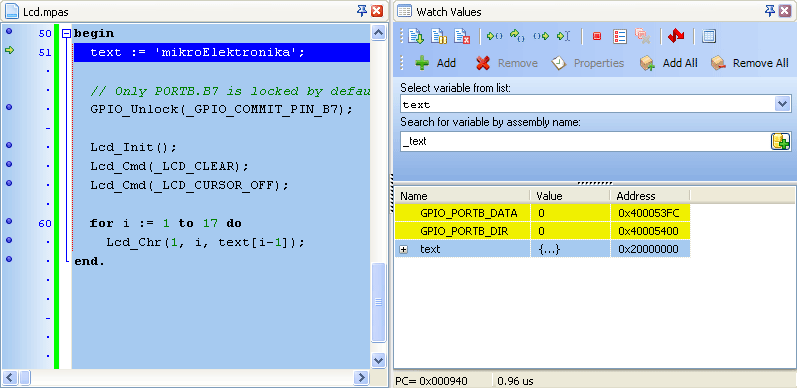797x388 pixels.
Task: Close the Watch Values panel
Action: tap(785, 11)
